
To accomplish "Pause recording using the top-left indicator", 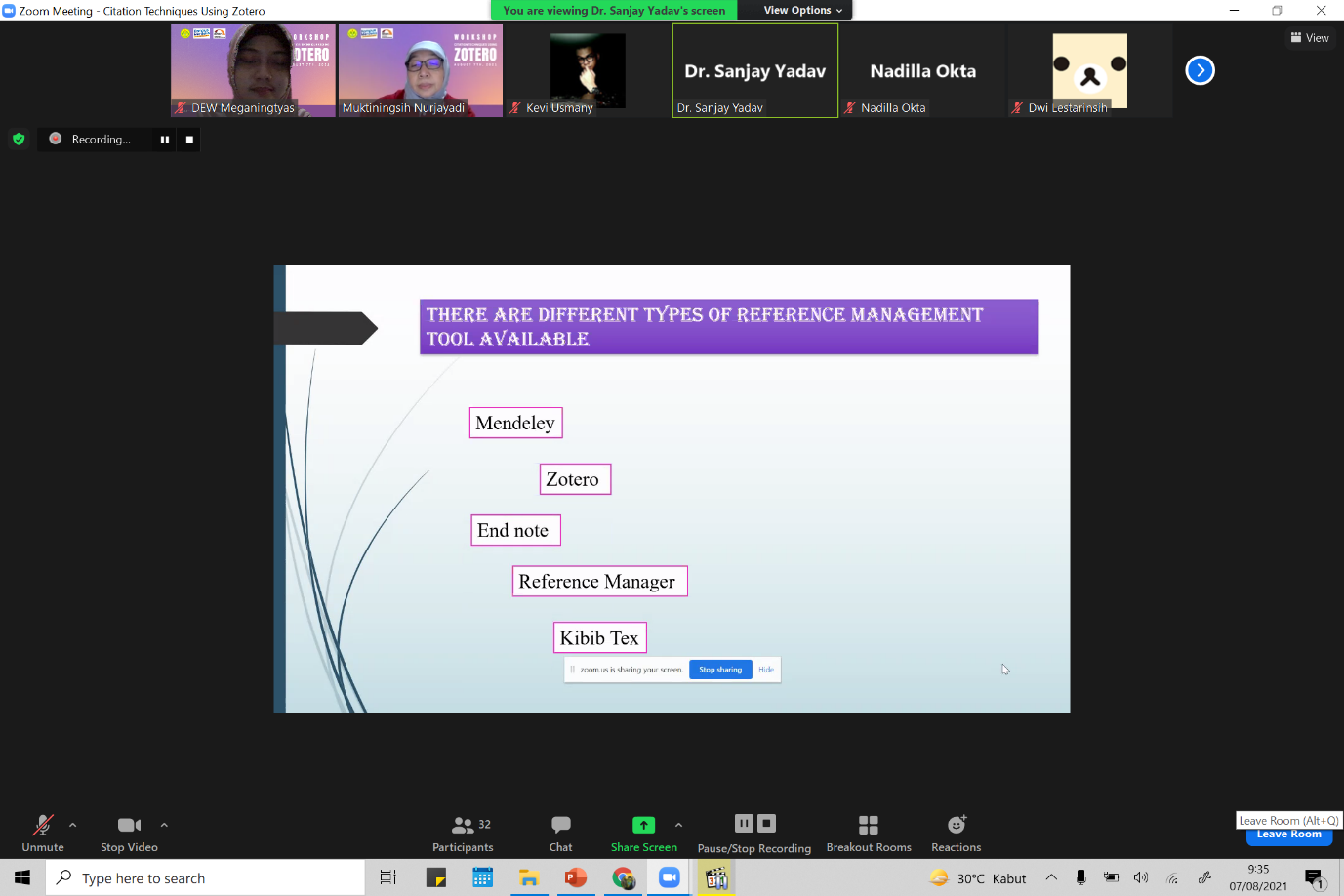I will tap(165, 140).
